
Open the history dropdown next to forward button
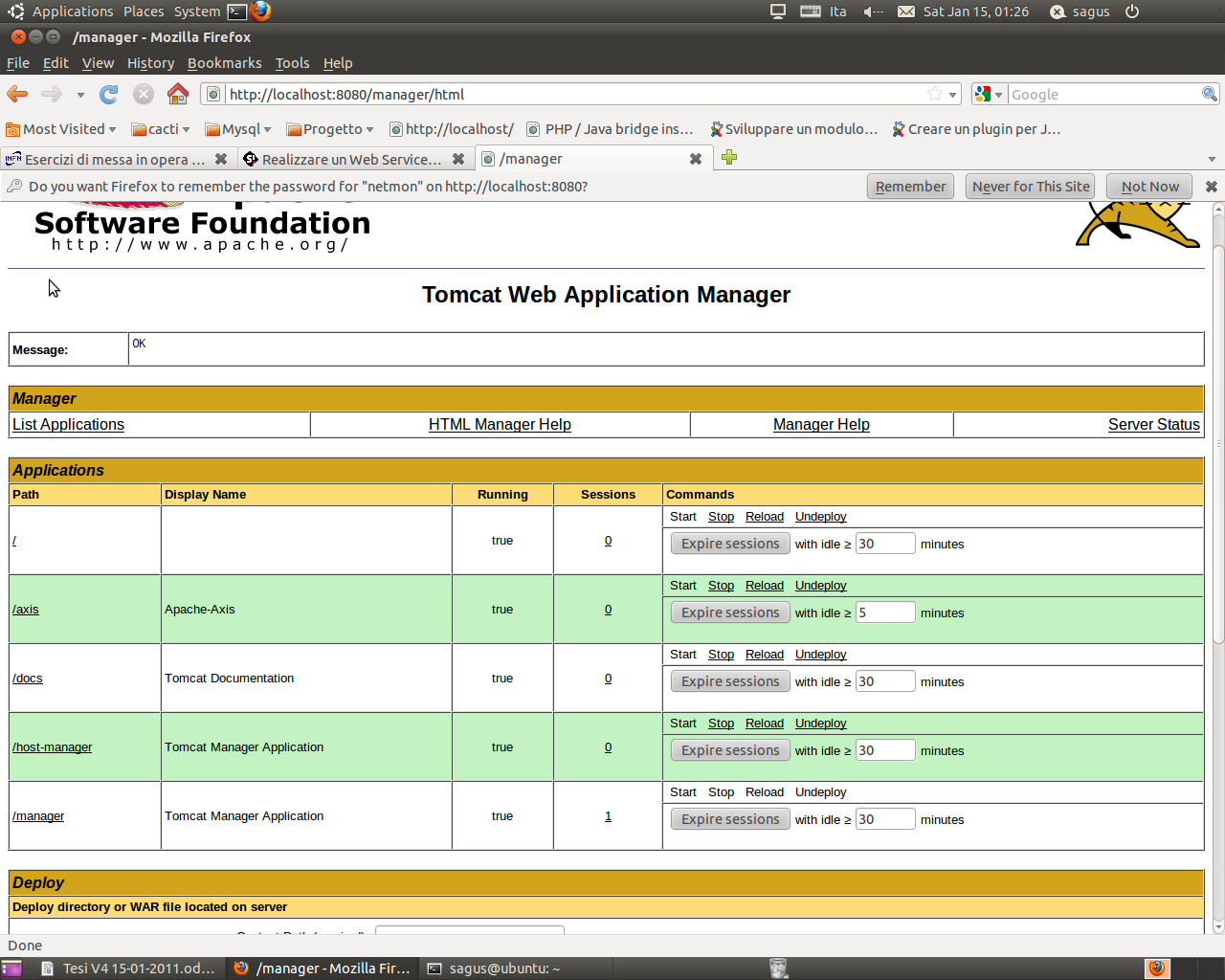80,95
